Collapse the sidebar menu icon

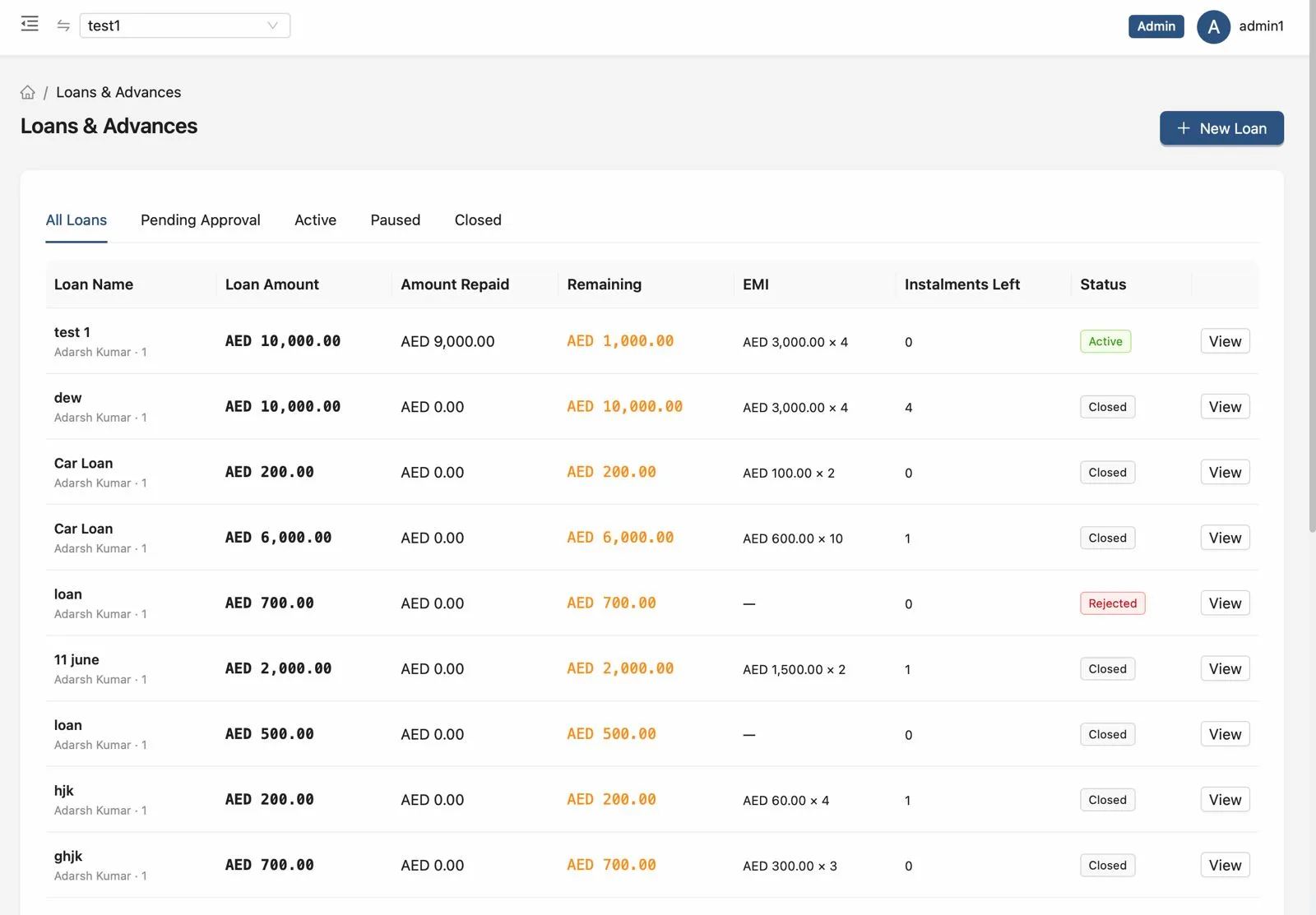[30, 24]
